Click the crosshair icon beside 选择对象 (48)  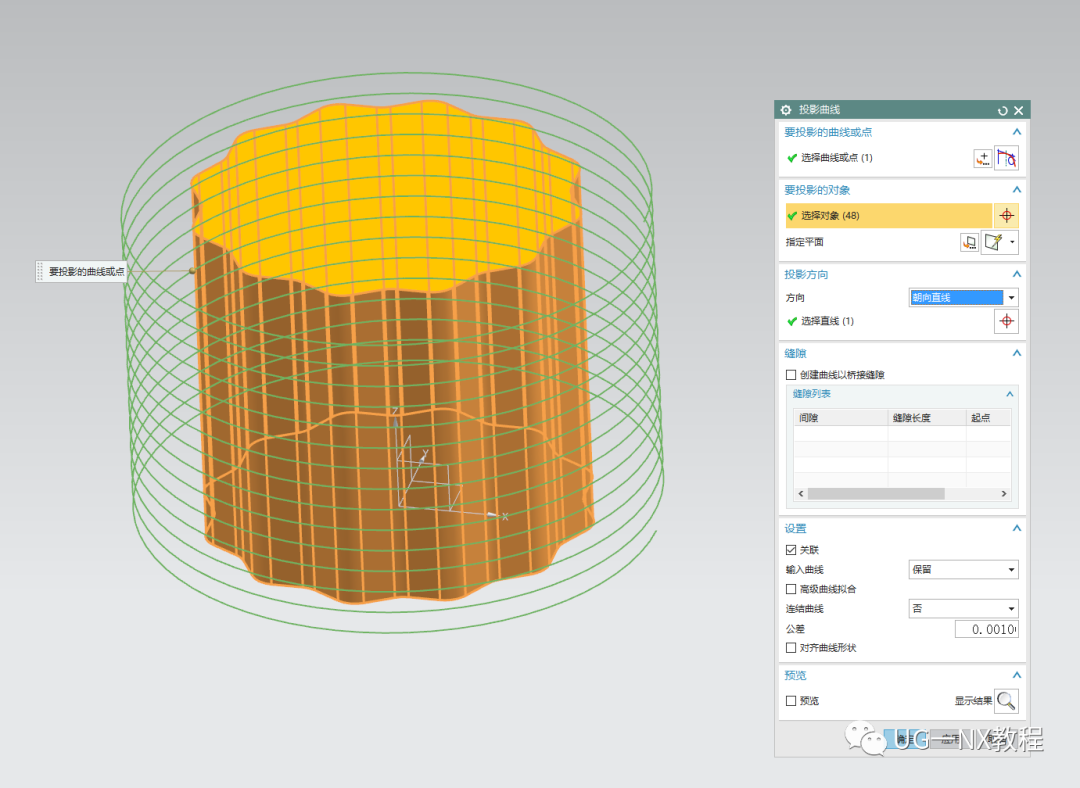(x=1006, y=216)
